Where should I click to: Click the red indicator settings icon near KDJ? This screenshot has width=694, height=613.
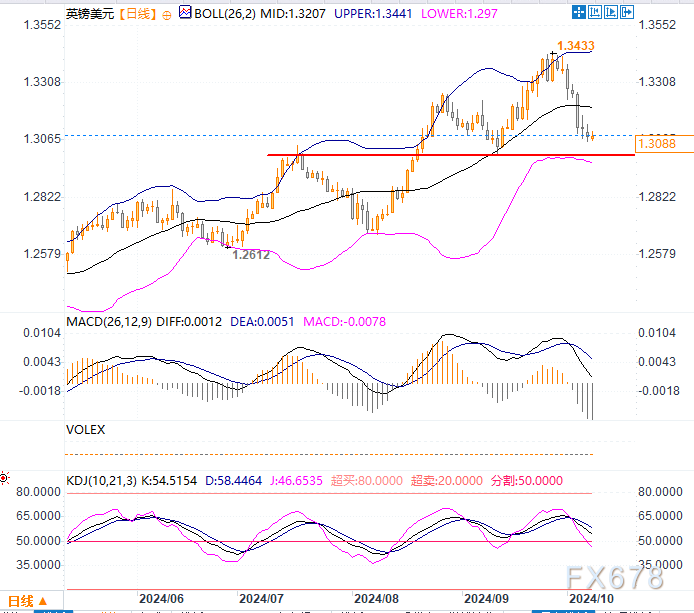4,478
